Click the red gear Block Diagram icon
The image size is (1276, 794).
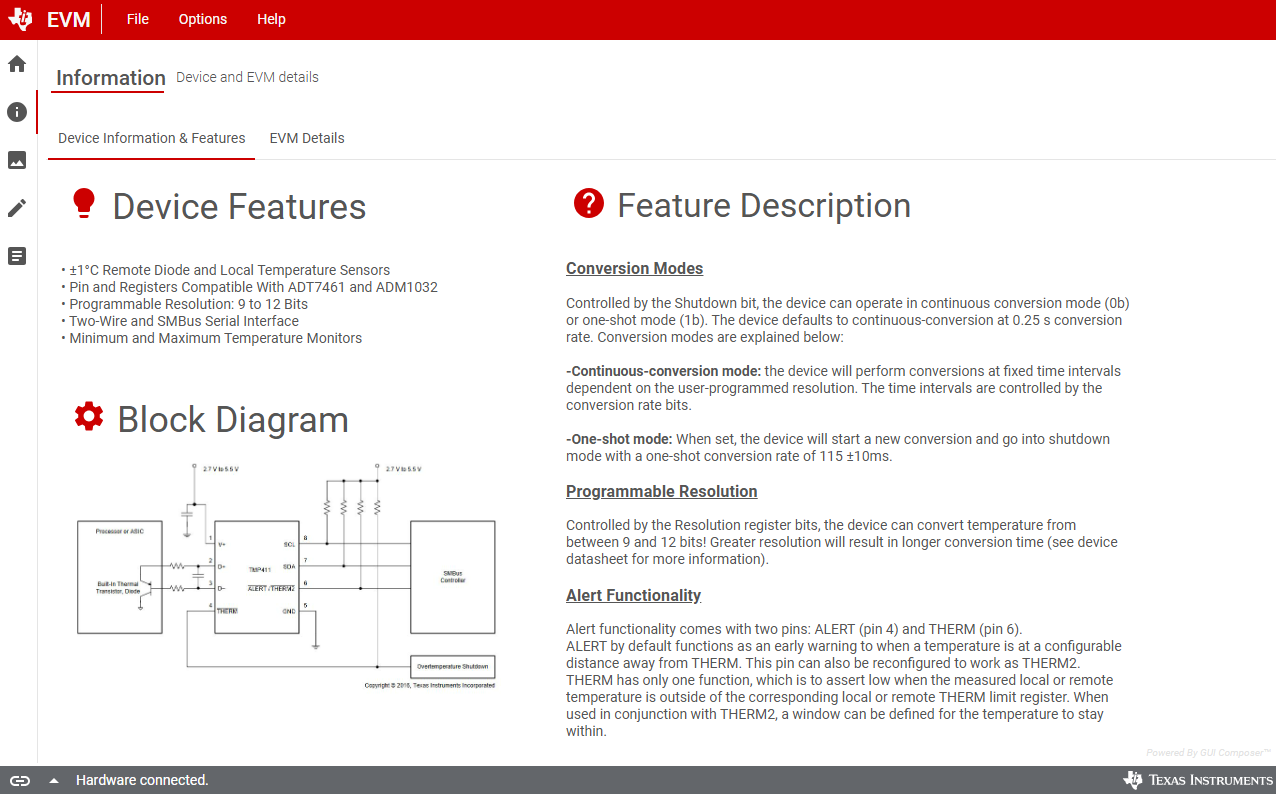[x=89, y=417]
